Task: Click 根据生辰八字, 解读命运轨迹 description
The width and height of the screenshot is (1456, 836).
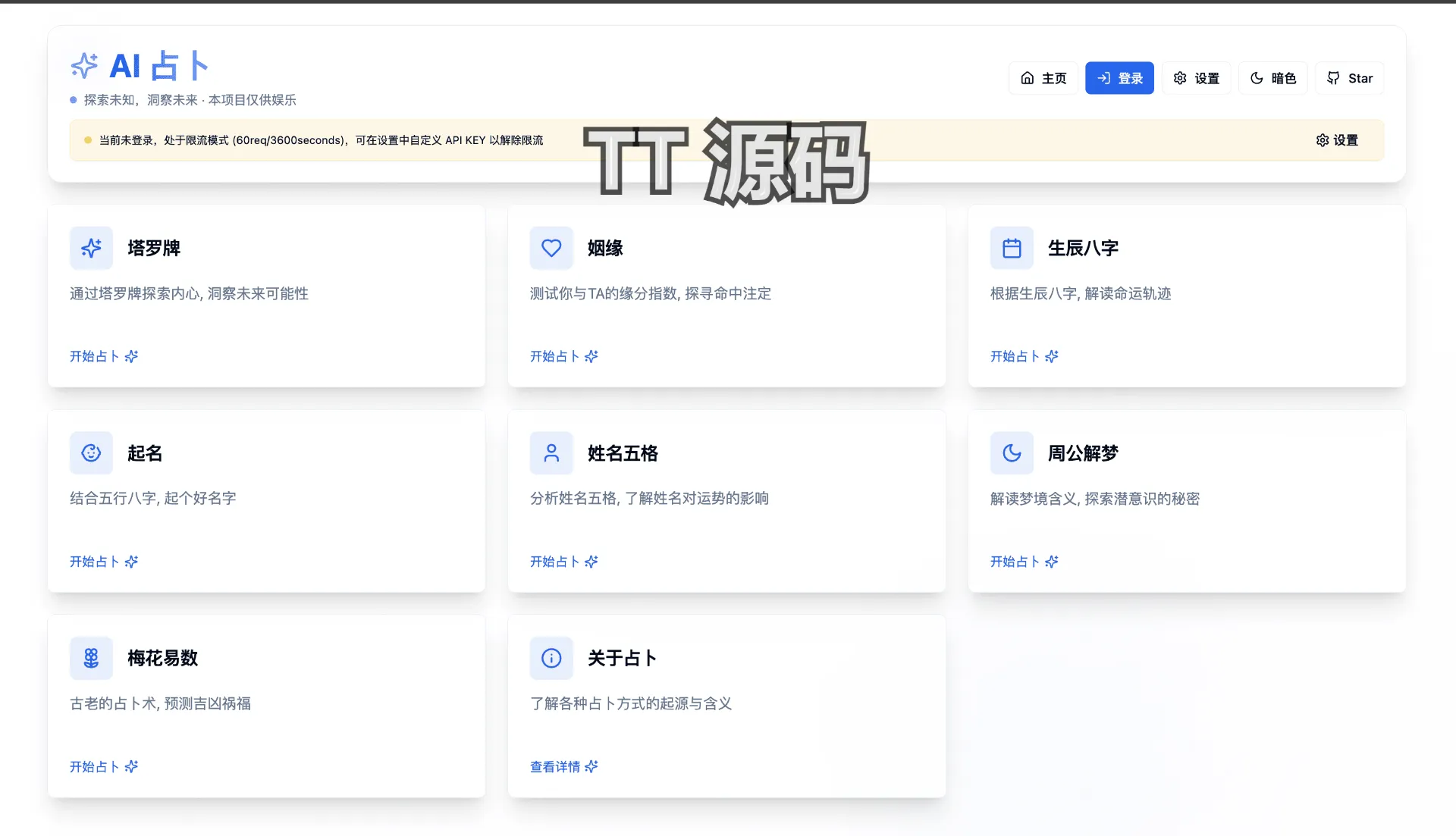Action: pyautogui.click(x=1081, y=293)
